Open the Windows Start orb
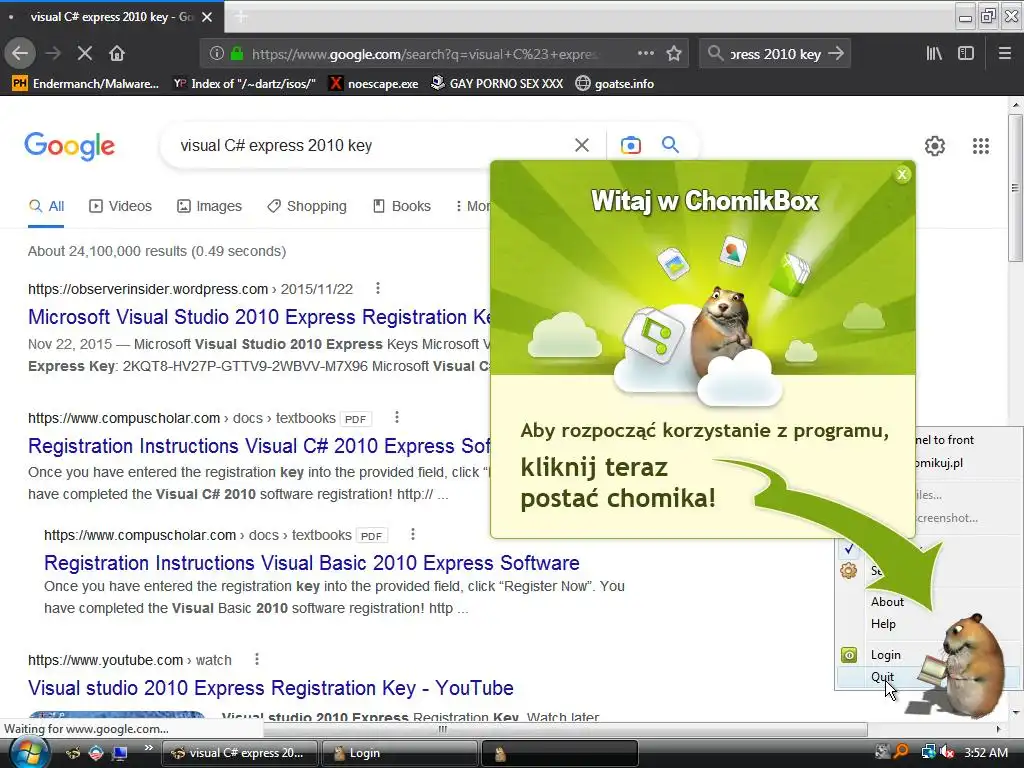 tap(29, 753)
